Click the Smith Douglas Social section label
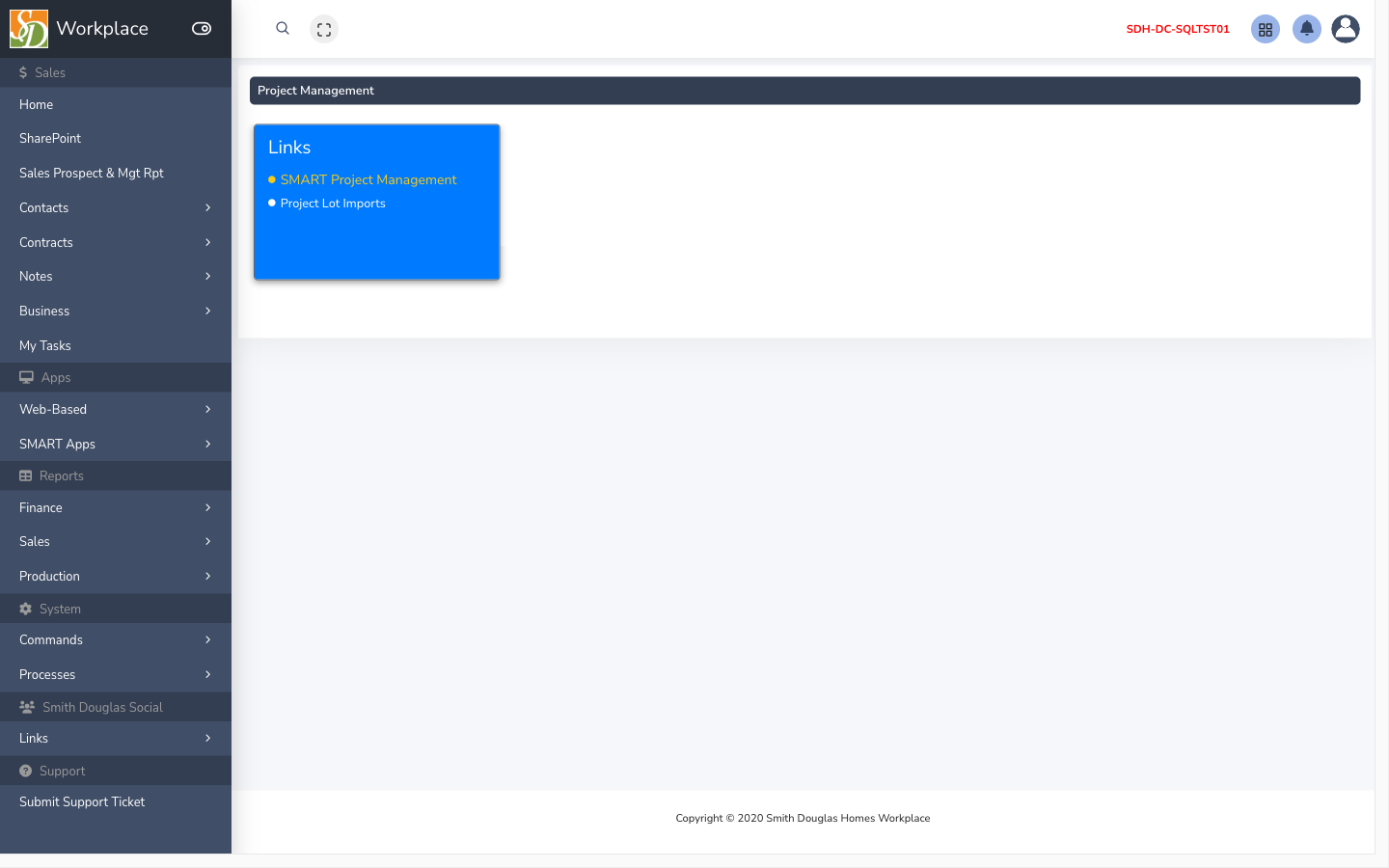Screen dimensions: 1389x868 (x=102, y=707)
